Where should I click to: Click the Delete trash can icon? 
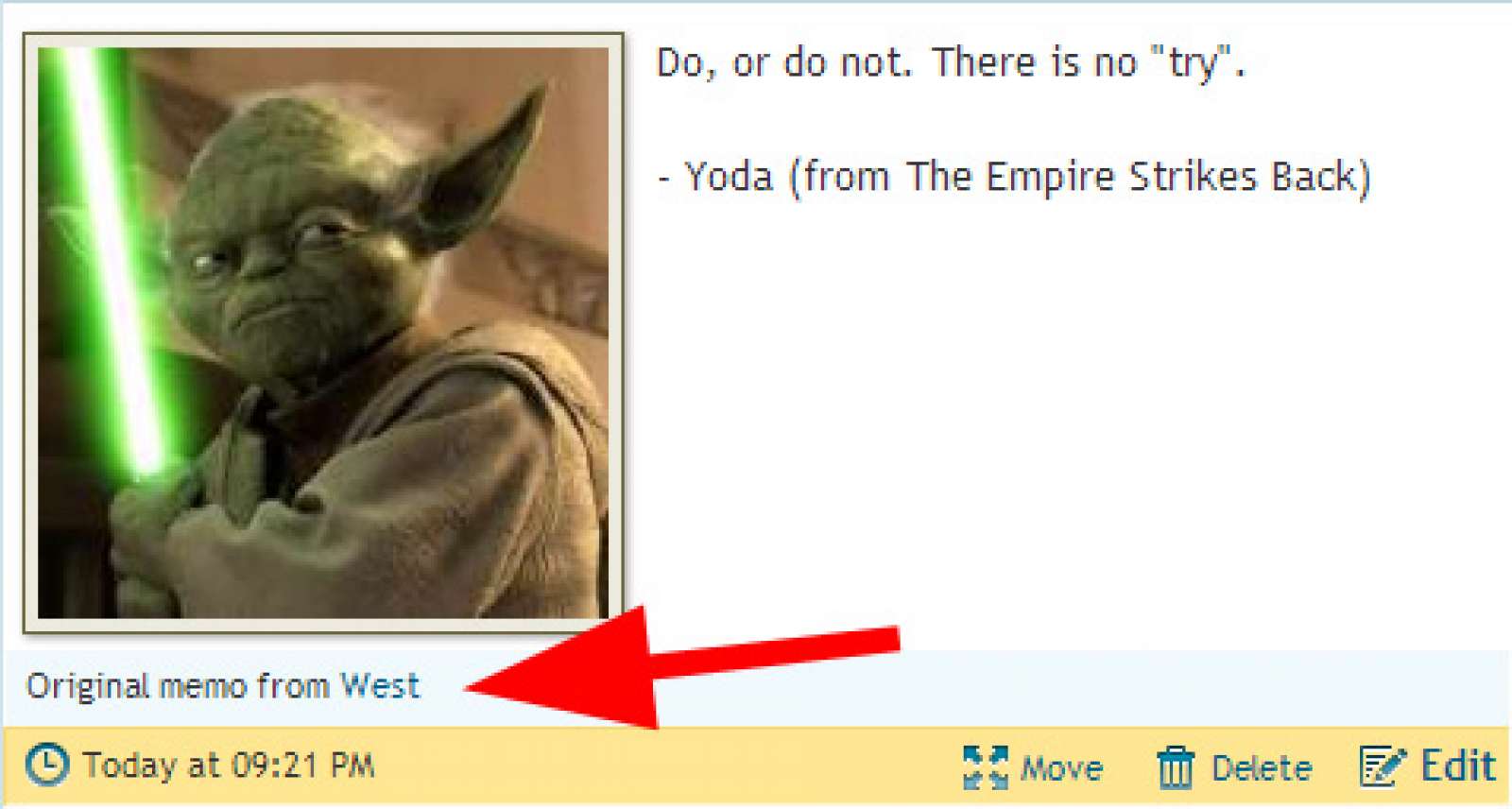tap(1176, 766)
